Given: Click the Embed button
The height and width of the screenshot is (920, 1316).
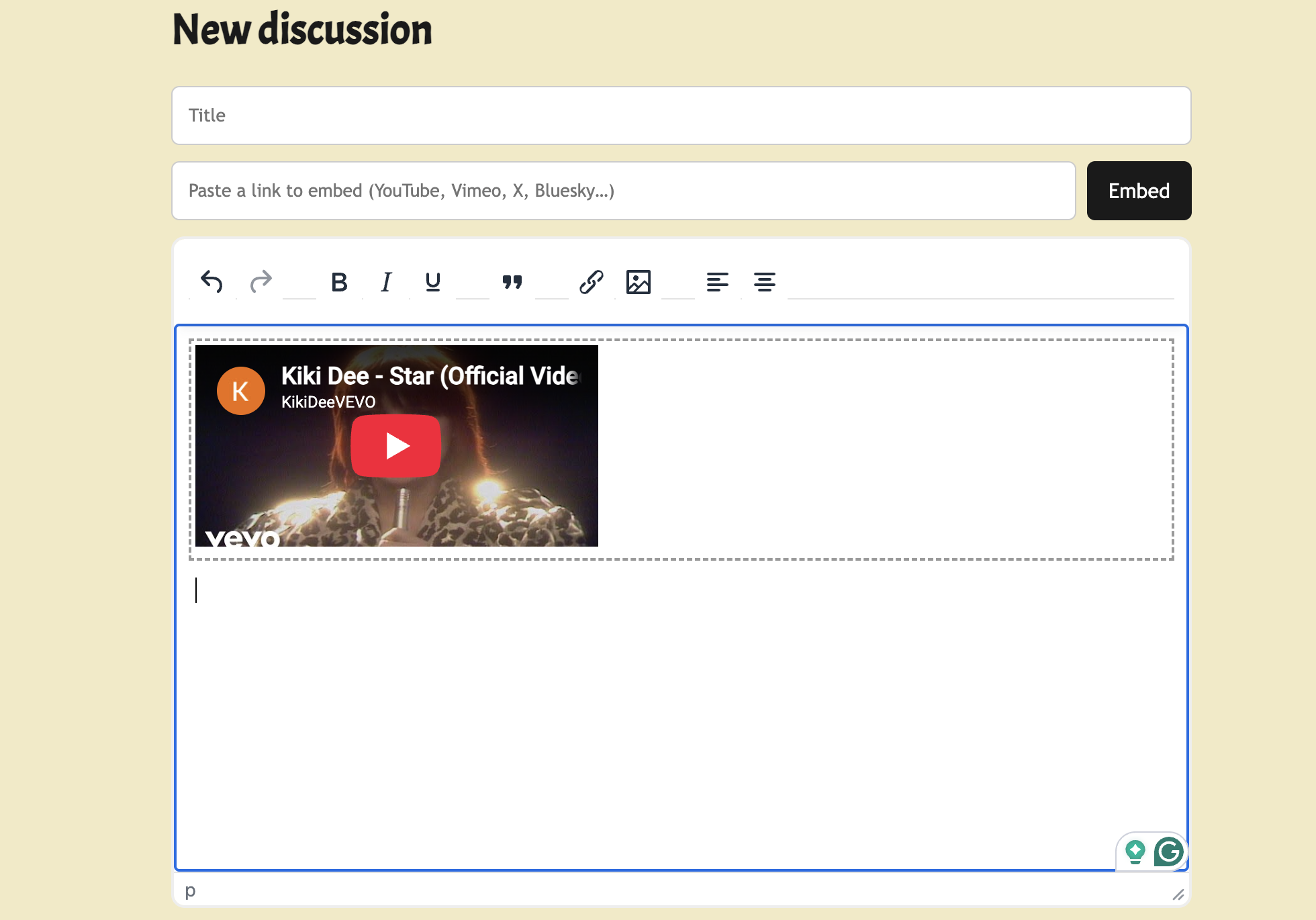Looking at the screenshot, I should [x=1139, y=191].
